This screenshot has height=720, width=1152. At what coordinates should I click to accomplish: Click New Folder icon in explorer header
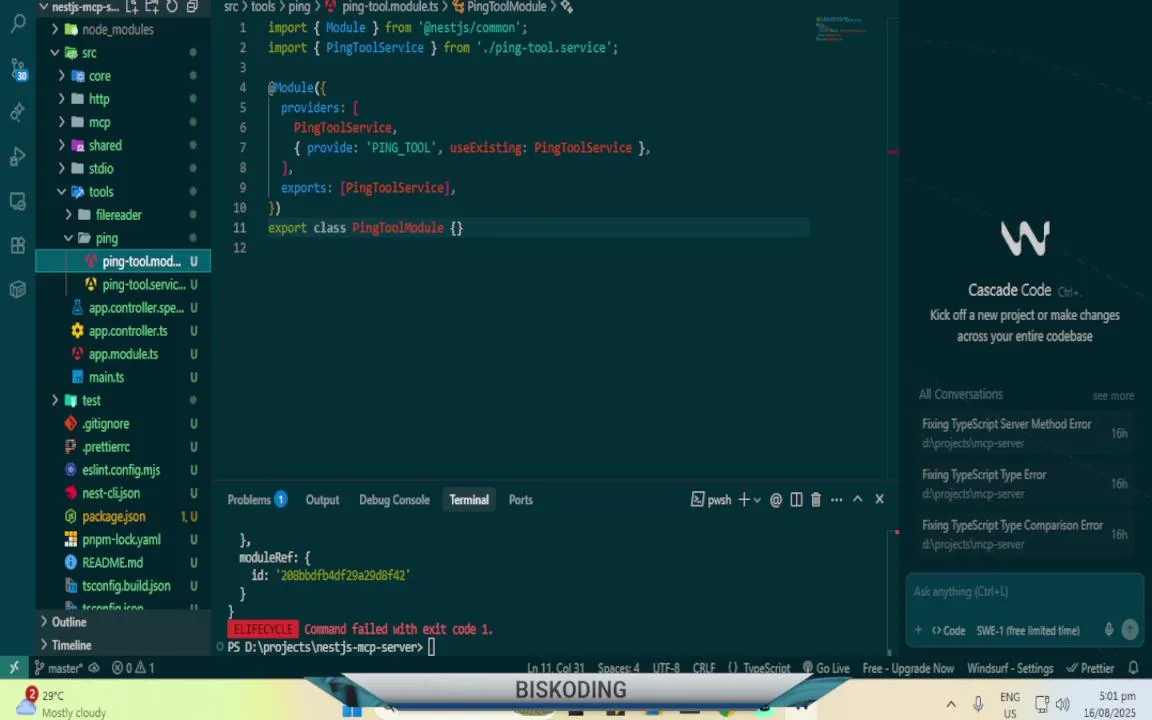tap(152, 7)
